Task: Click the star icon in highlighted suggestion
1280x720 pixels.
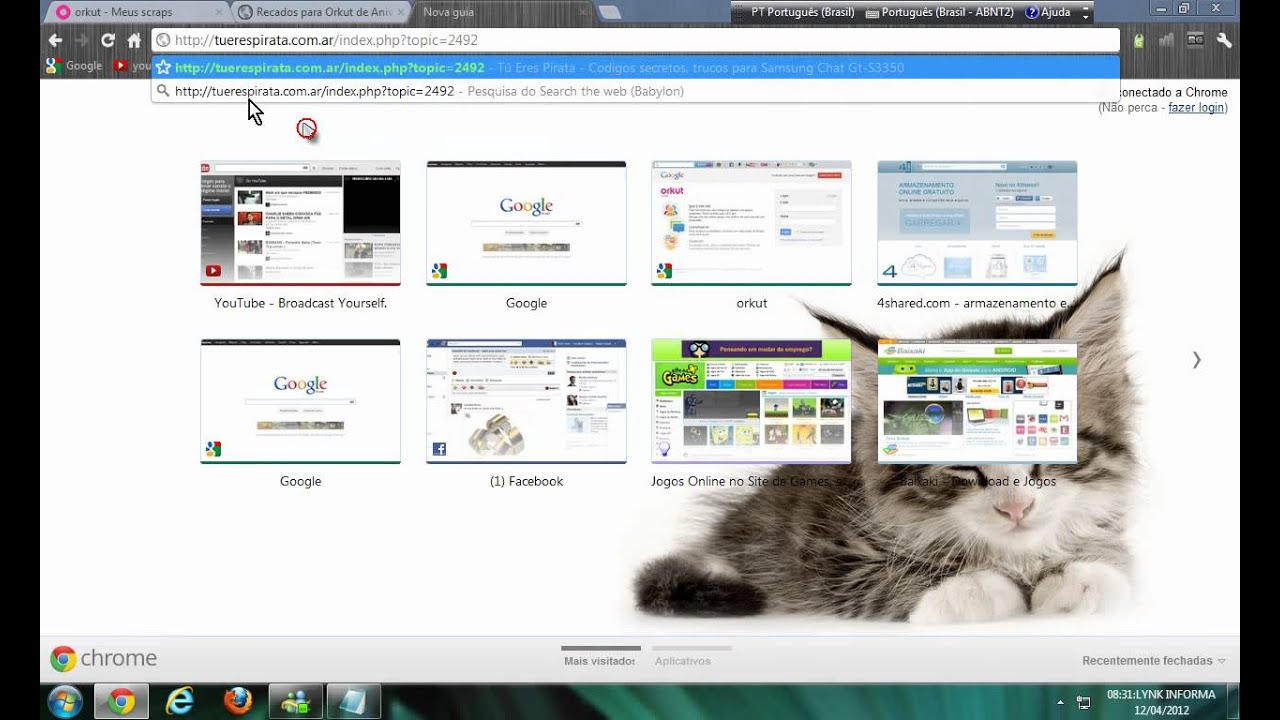Action: 163,68
